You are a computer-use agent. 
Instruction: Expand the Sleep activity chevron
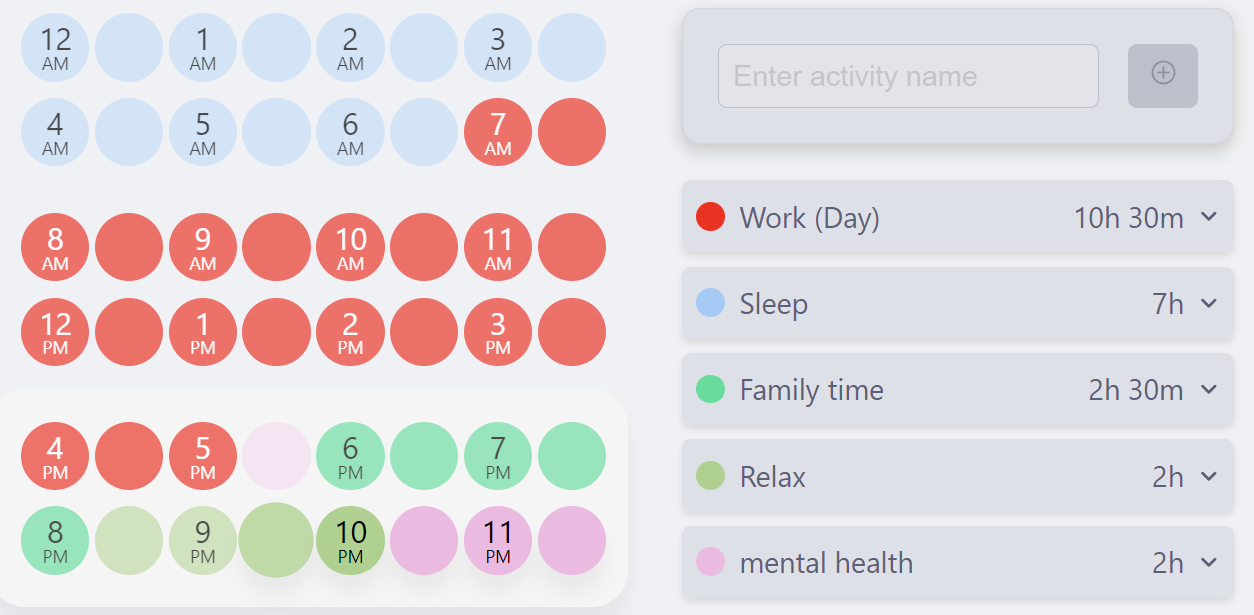click(1209, 303)
